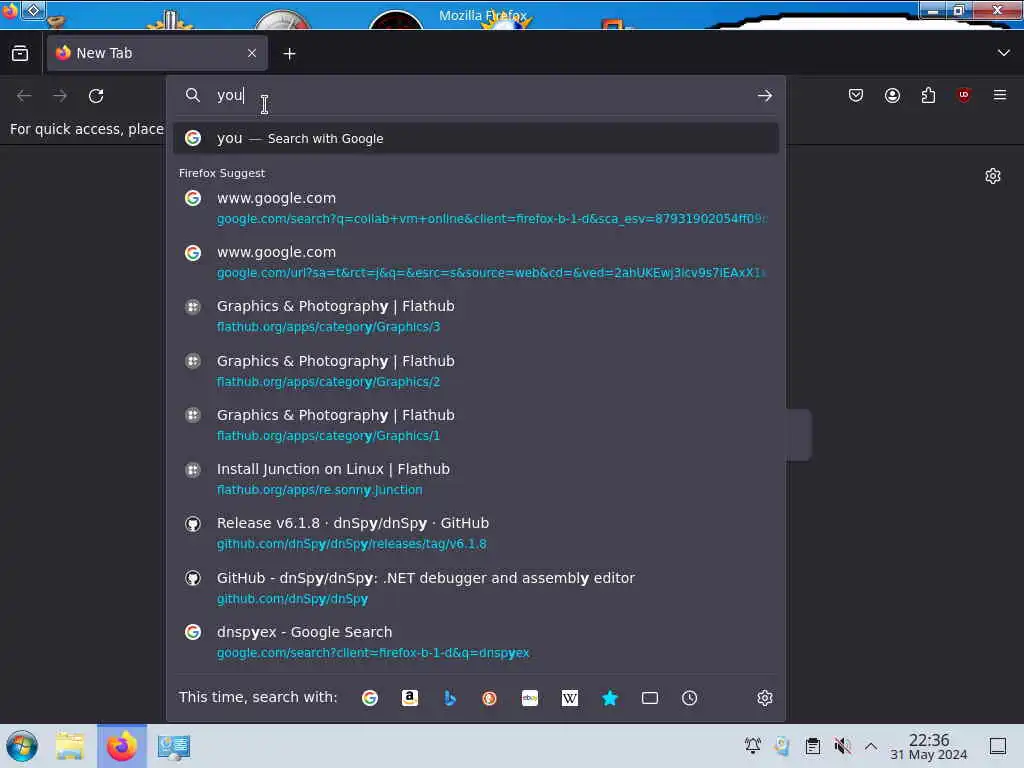Viewport: 1024px width, 768px height.
Task: Open dnspyex Google Search suggestion
Action: [x=476, y=642]
